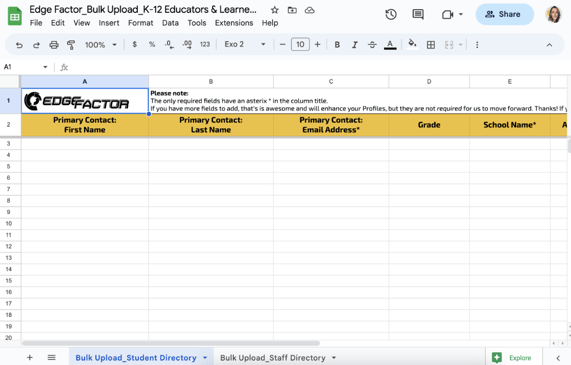This screenshot has height=365, width=571.
Task: Expand merge cells options arrow
Action: pyautogui.click(x=460, y=45)
